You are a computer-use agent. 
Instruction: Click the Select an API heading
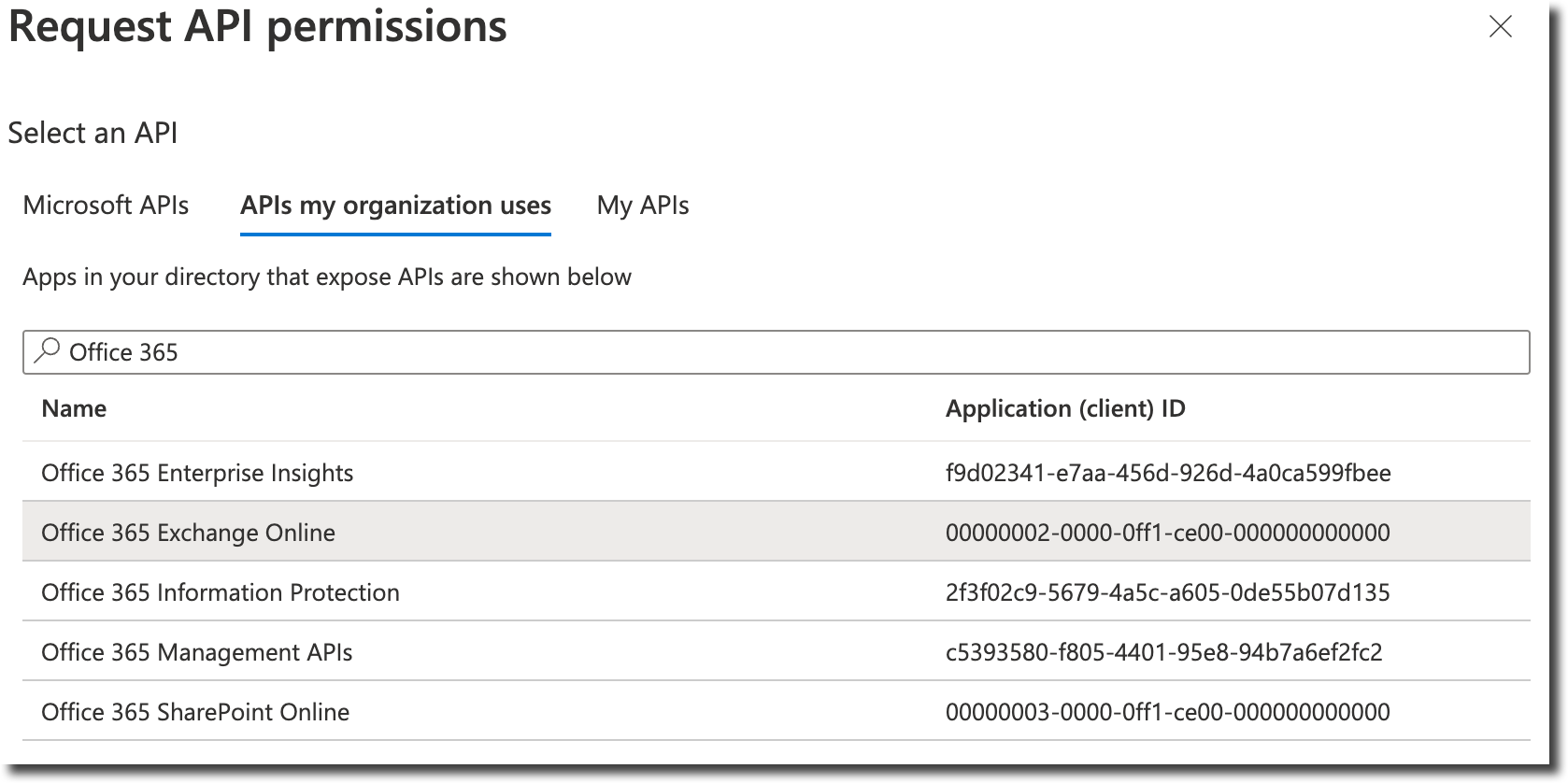[x=93, y=133]
